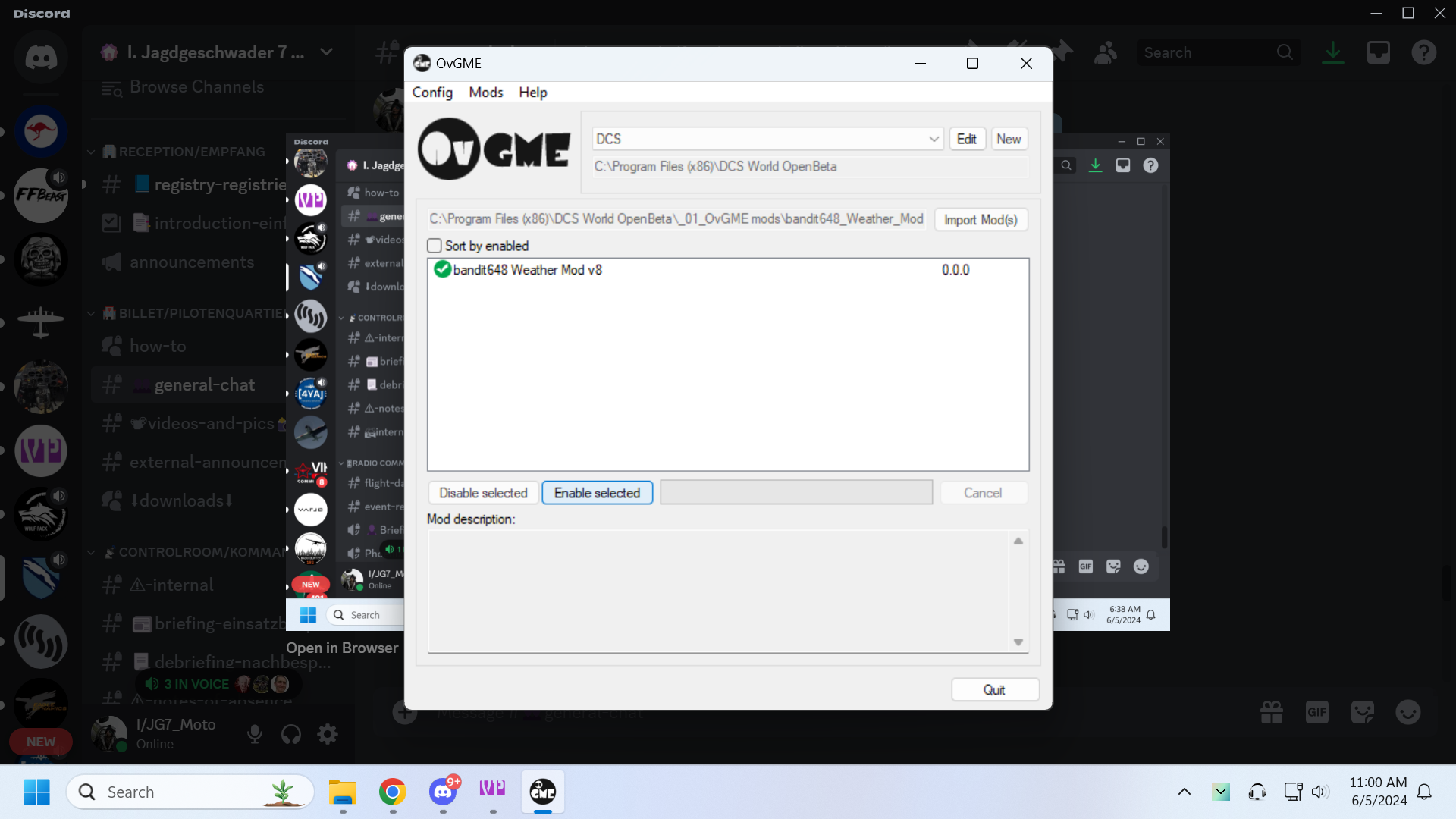Toggle the Sort by enabled checkbox
Image resolution: width=1456 pixels, height=819 pixels.
(435, 246)
